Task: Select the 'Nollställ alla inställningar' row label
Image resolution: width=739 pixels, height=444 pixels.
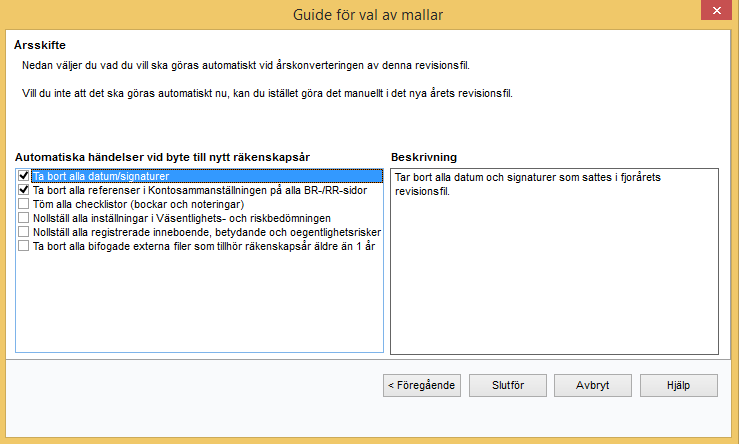Action: [181, 218]
